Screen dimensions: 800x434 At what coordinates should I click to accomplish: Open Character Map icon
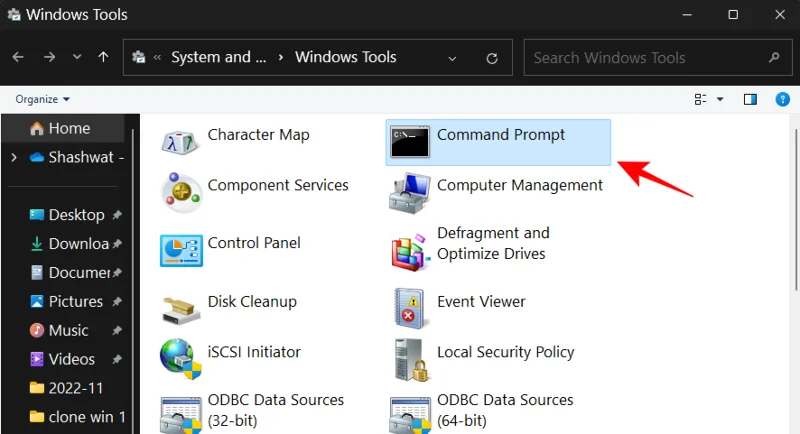click(258, 135)
